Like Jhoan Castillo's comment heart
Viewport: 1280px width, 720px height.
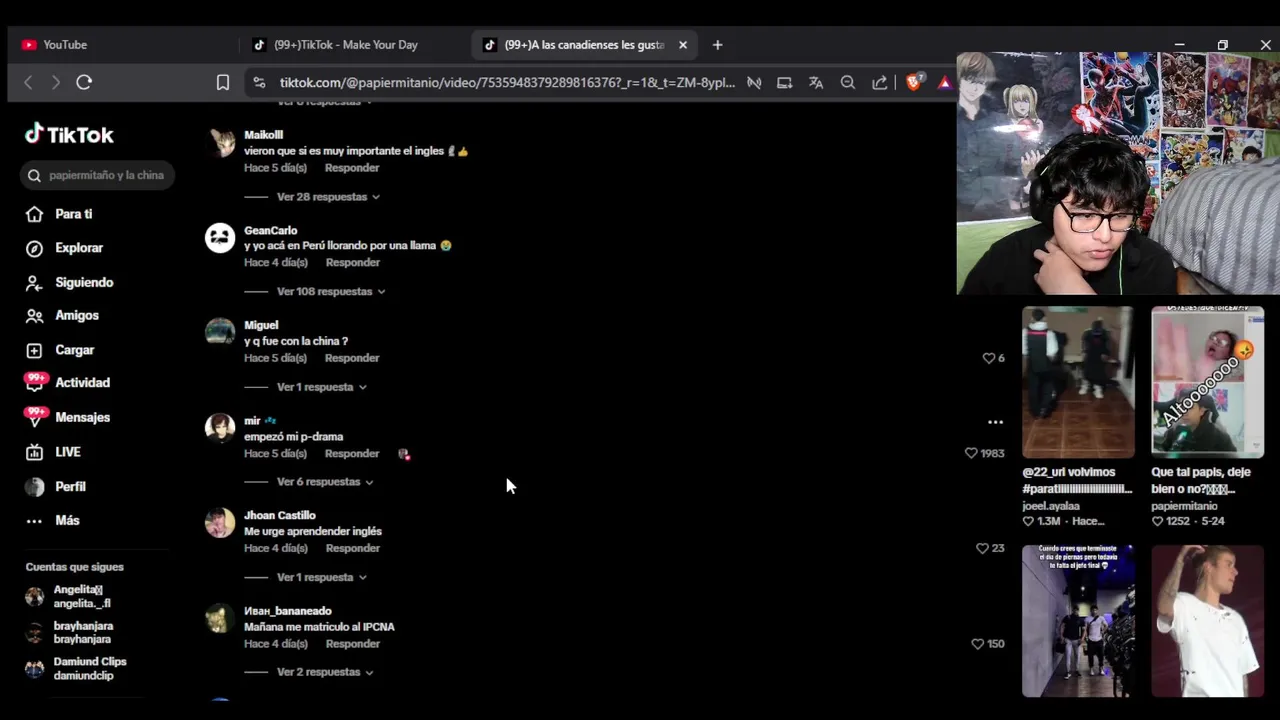[982, 548]
